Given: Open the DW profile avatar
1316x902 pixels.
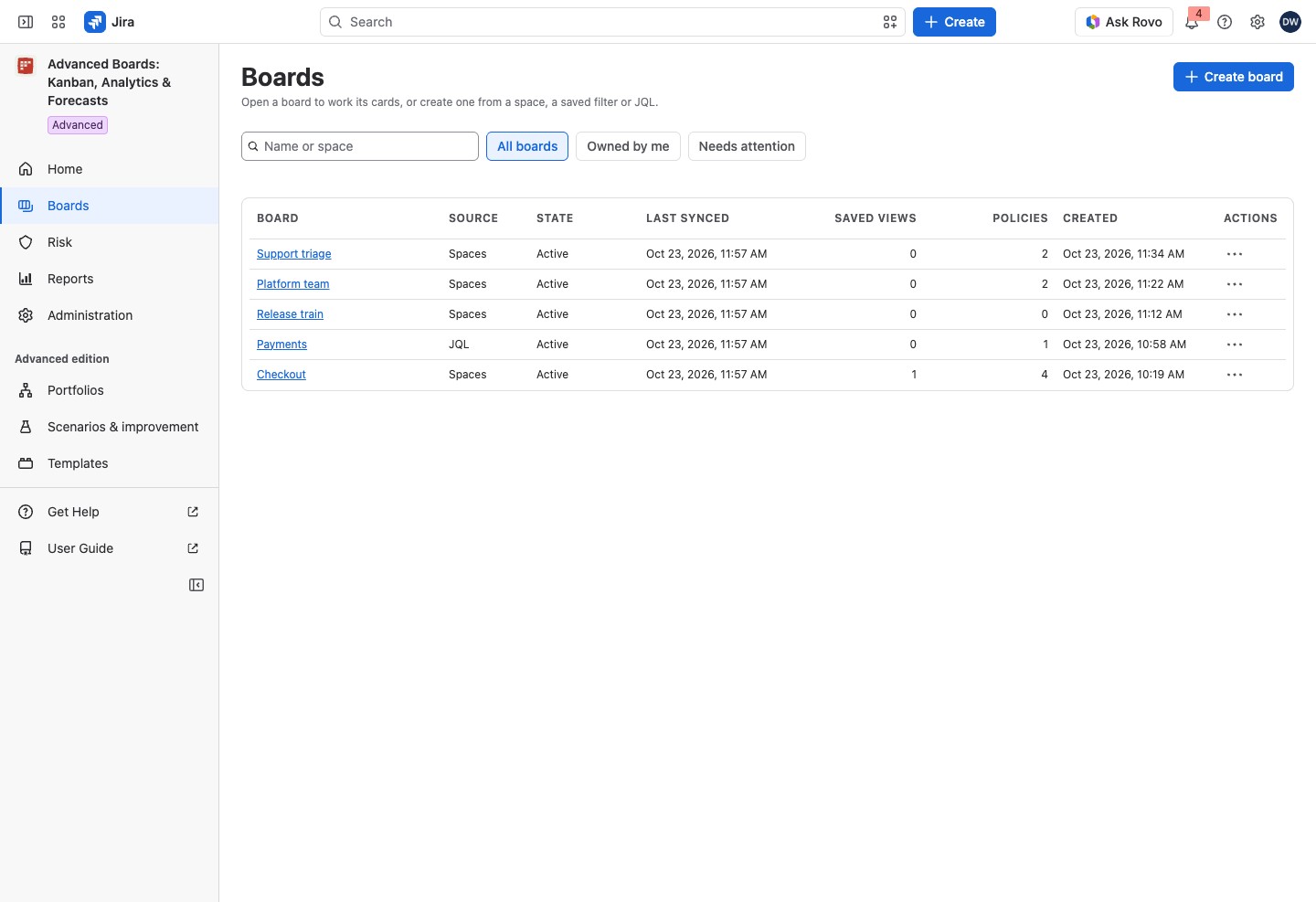Looking at the screenshot, I should [1290, 22].
